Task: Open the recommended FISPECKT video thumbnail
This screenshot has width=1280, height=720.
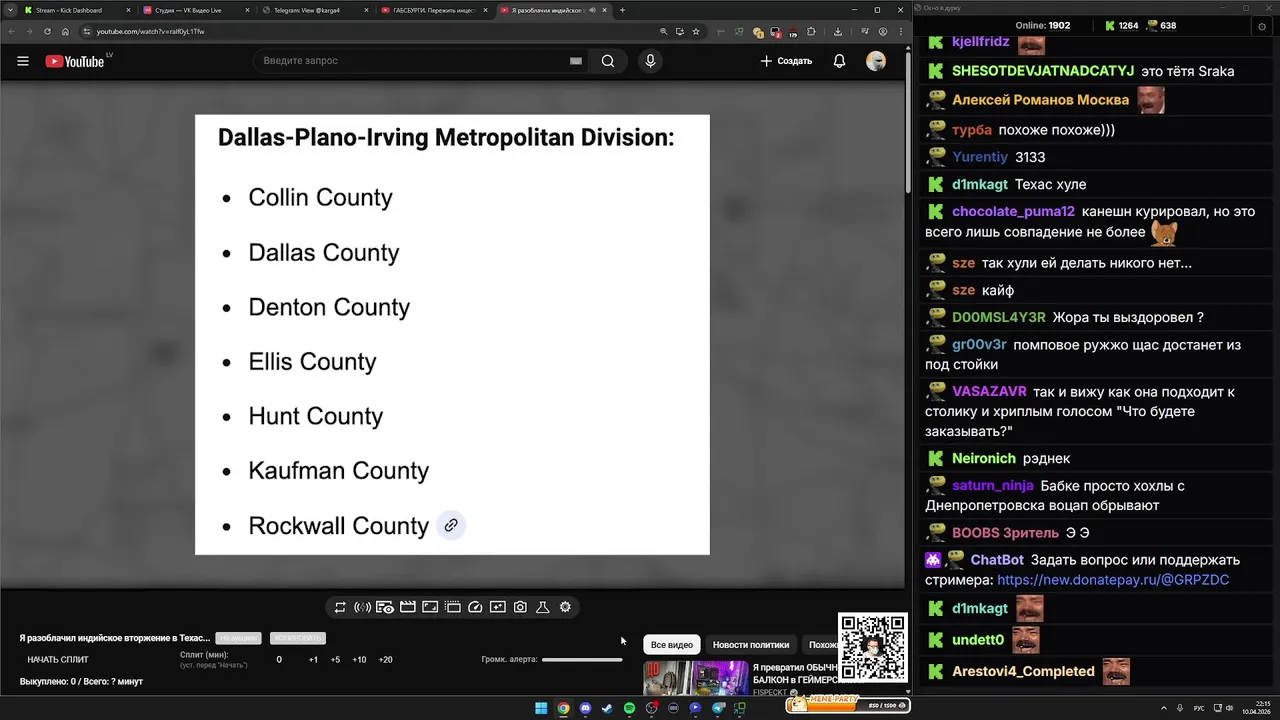Action: [x=695, y=678]
